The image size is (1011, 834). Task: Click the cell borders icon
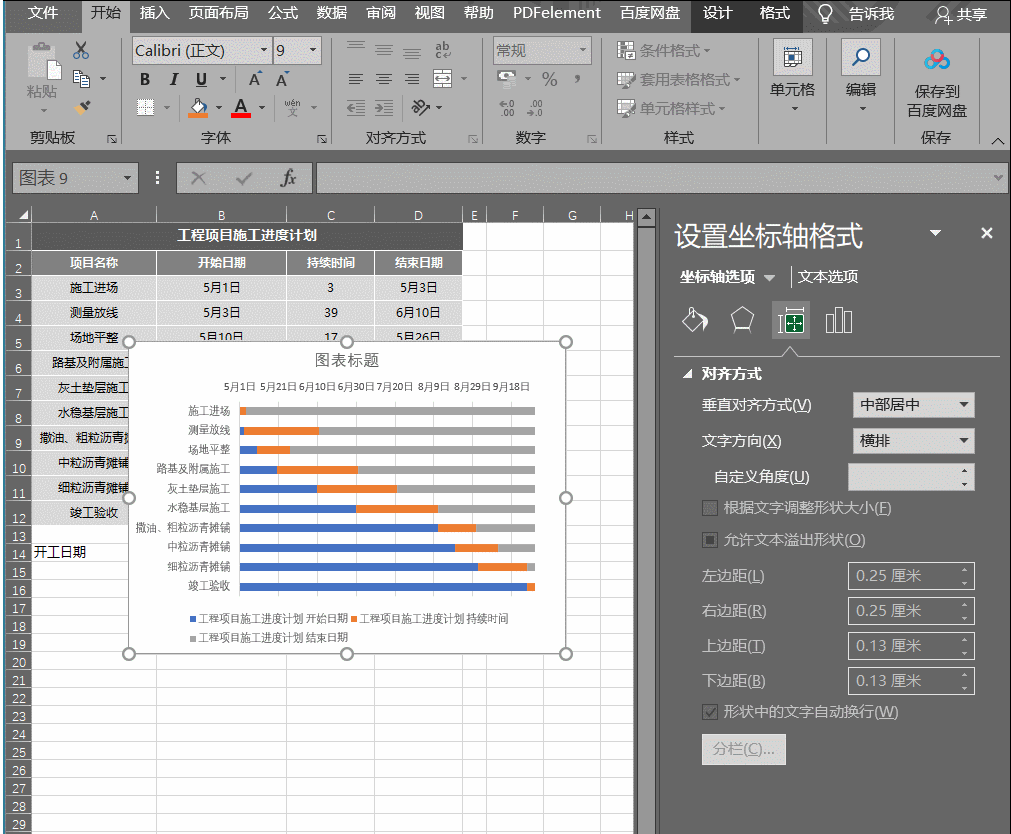[x=146, y=107]
